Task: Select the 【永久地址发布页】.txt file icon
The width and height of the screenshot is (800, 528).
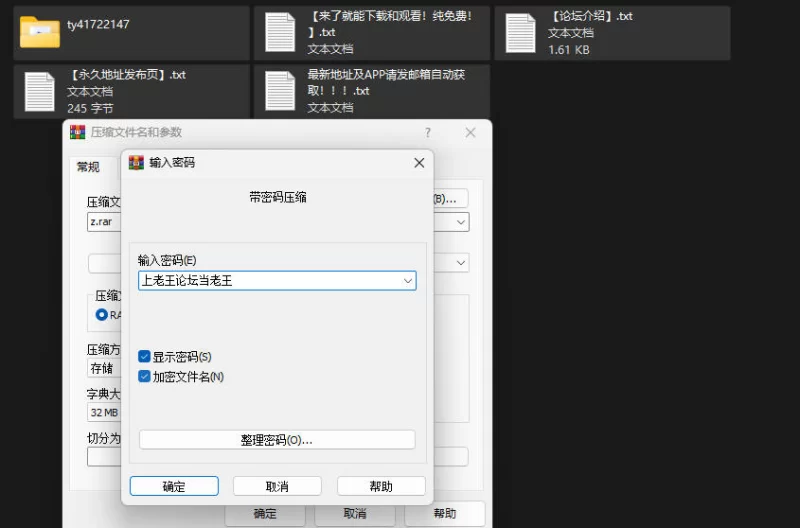Action: 40,92
